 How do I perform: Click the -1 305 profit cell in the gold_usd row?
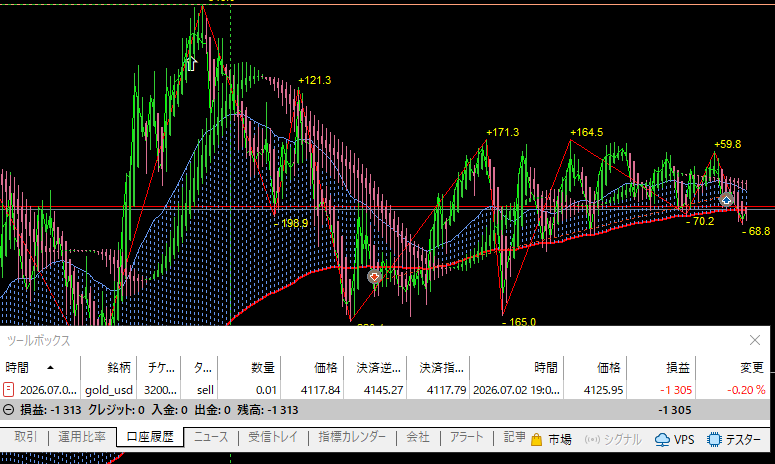(676, 390)
